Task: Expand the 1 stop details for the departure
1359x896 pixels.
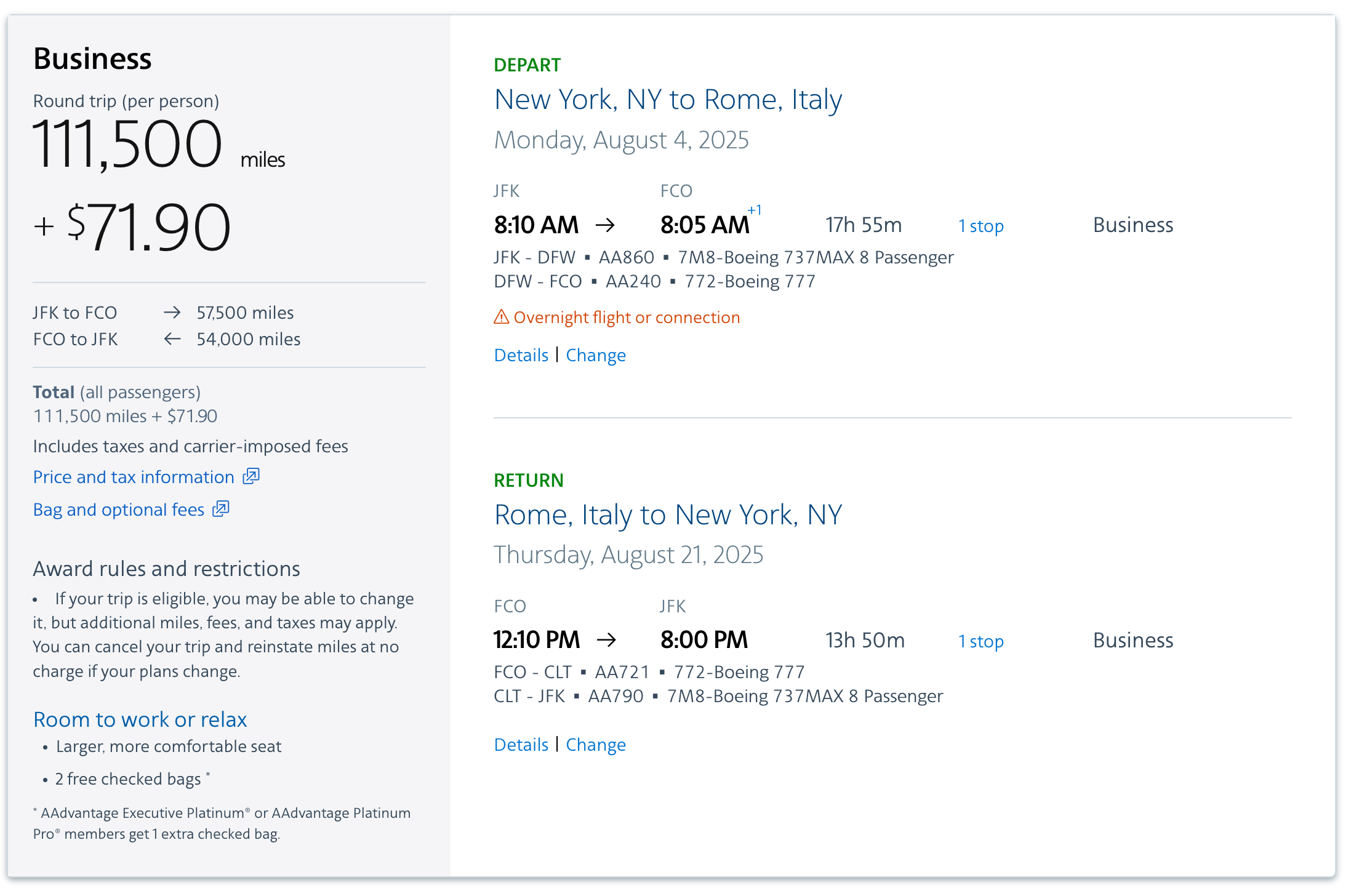Action: pos(980,225)
